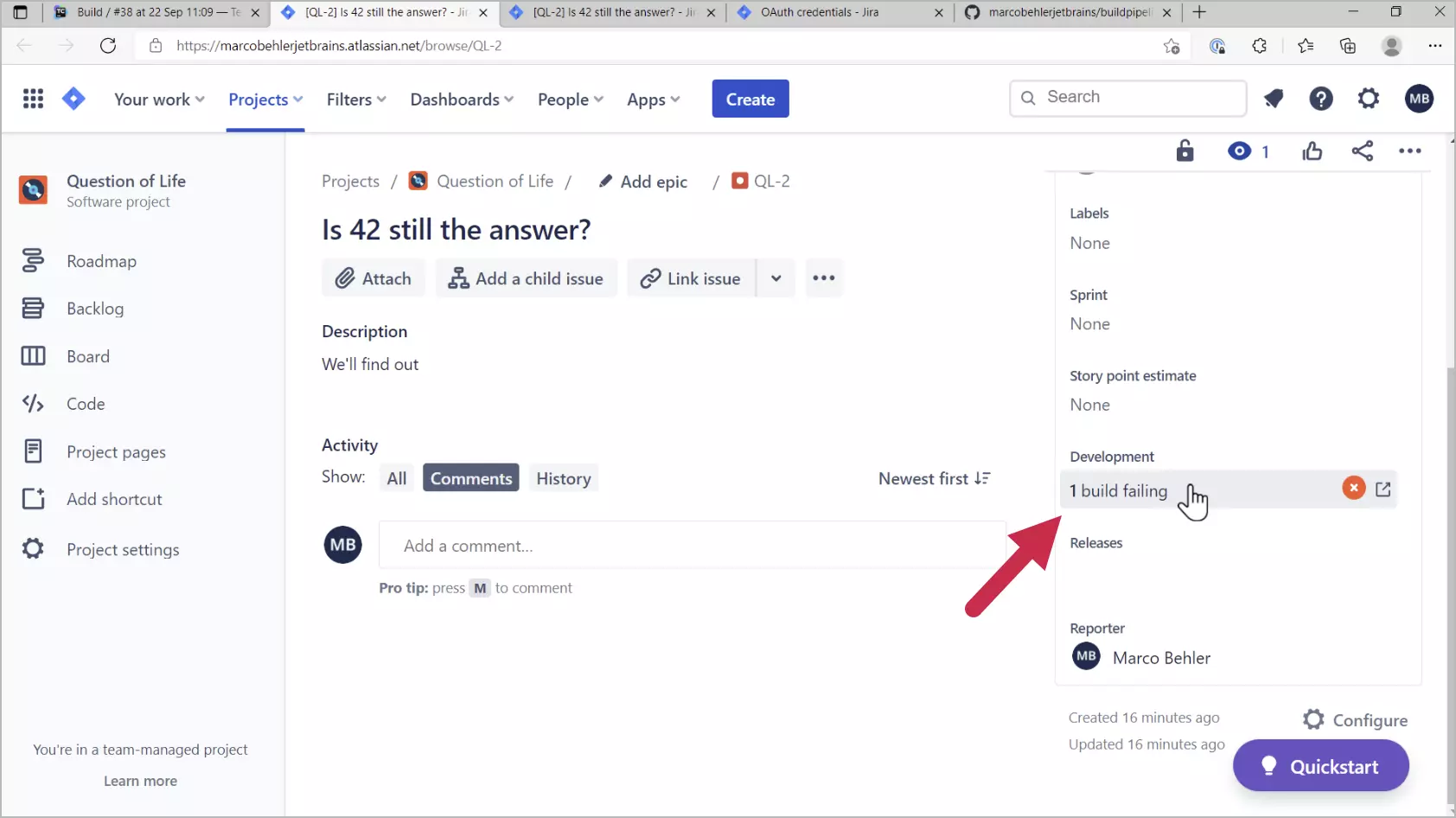Expand the Your work dropdown
The height and width of the screenshot is (818, 1456).
(x=159, y=99)
